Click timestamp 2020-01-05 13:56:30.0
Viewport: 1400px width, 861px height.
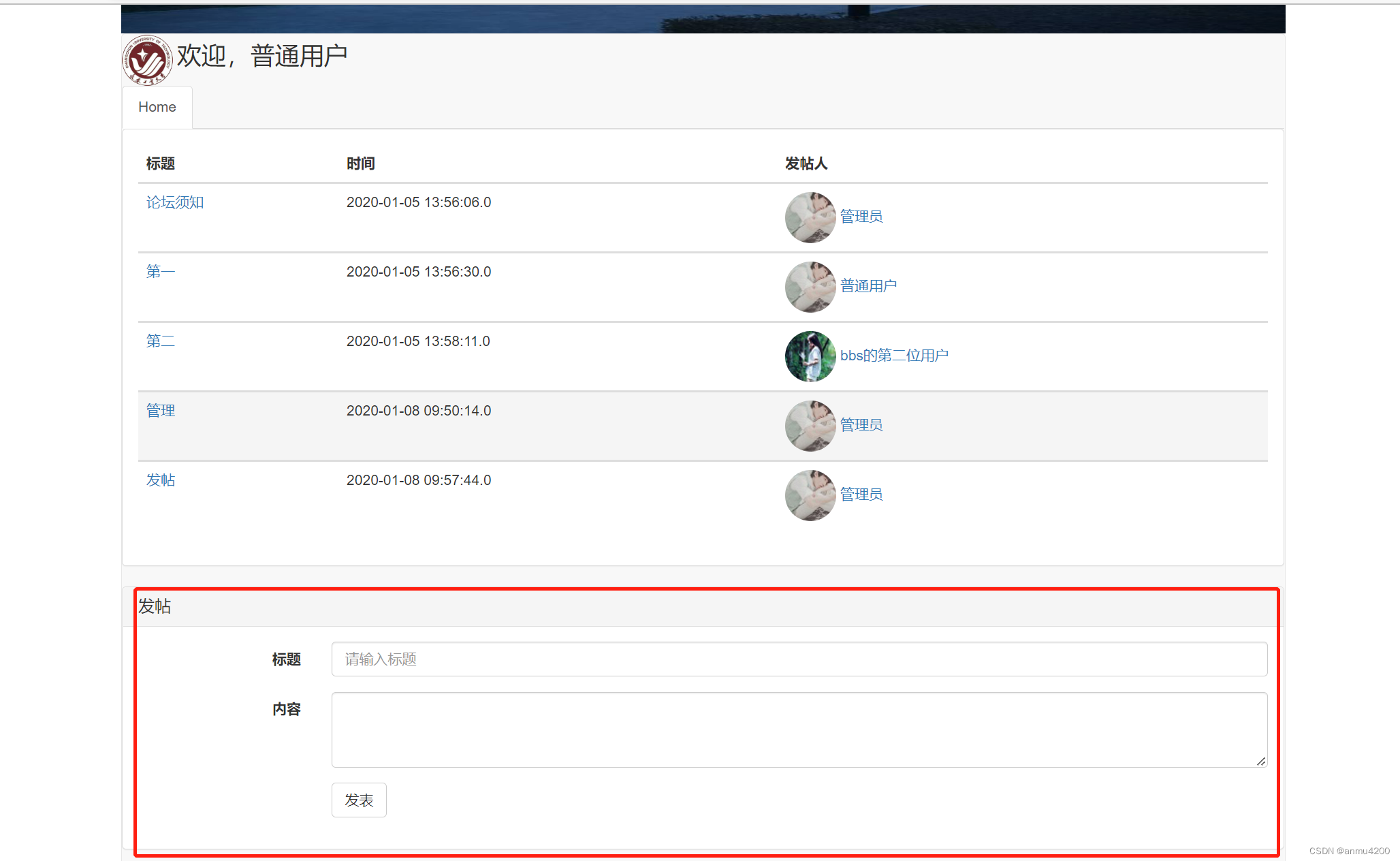tap(419, 272)
